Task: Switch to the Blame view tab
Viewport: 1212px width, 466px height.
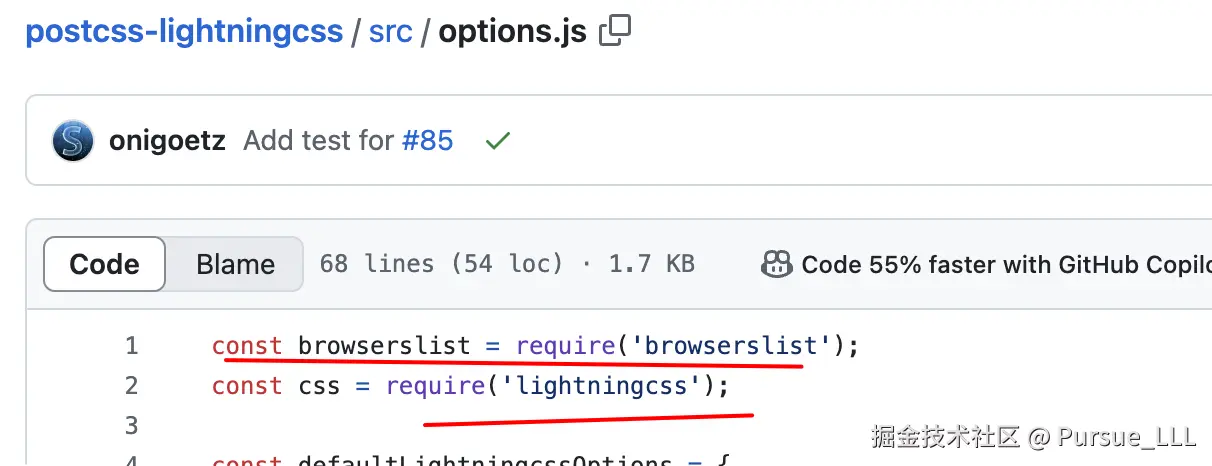Action: tap(235, 264)
